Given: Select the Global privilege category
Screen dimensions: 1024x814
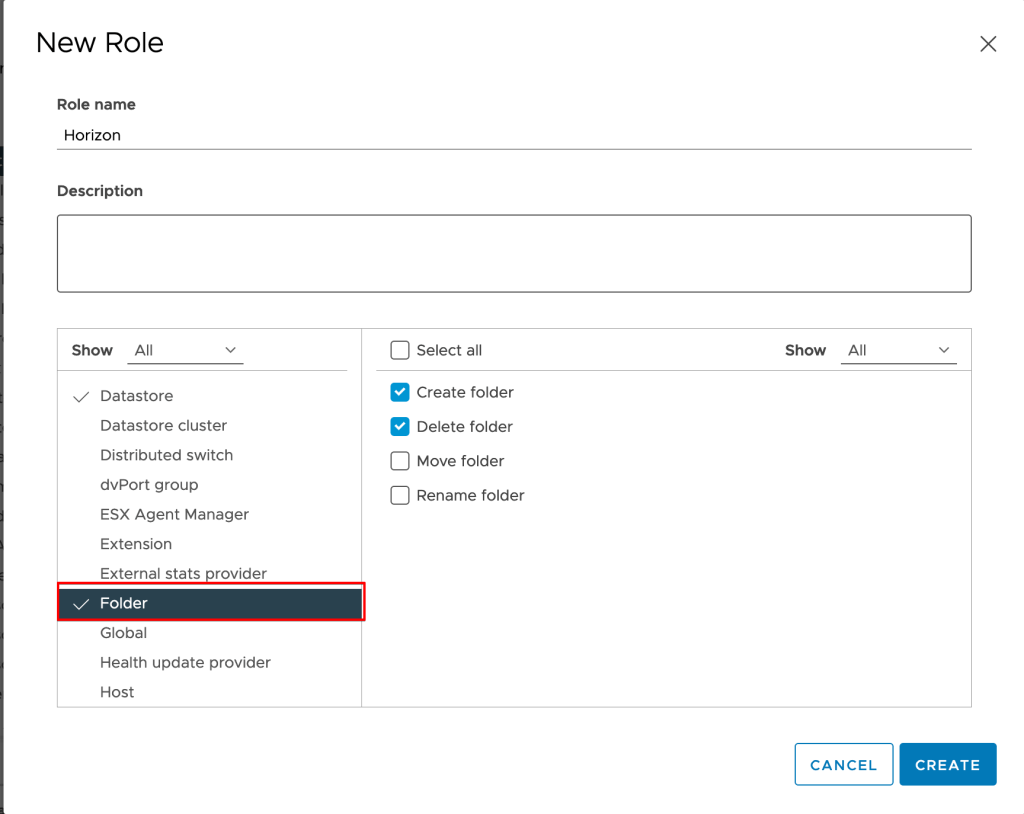Looking at the screenshot, I should [123, 633].
